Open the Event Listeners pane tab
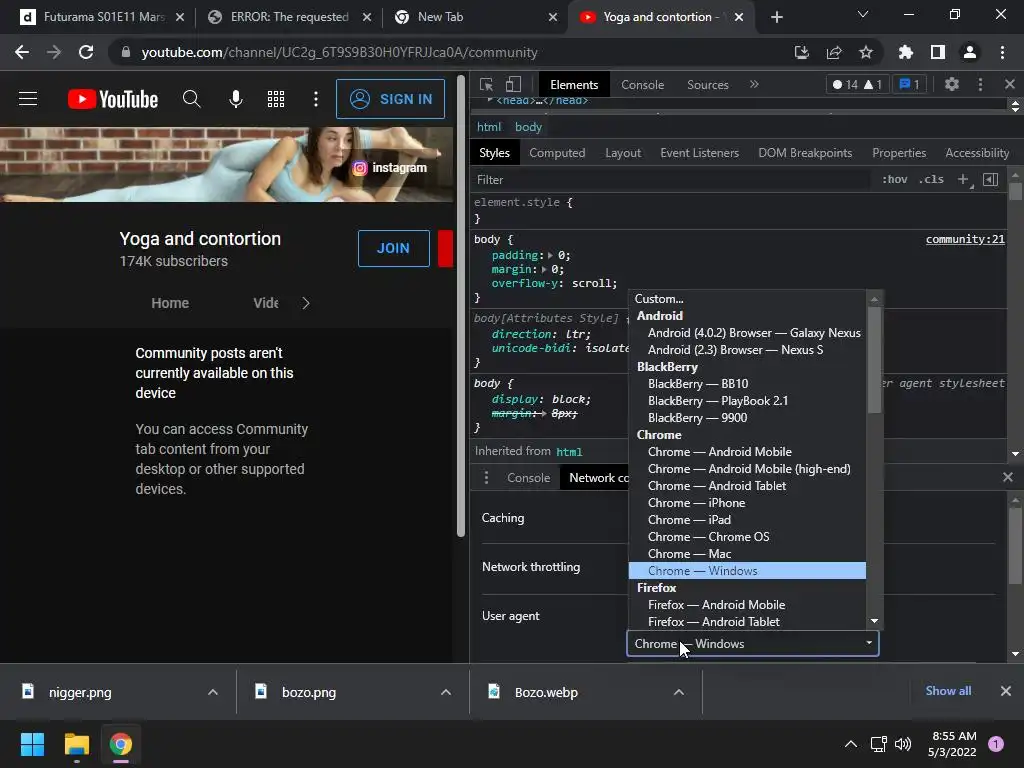Viewport: 1024px width, 768px height. pos(699,153)
